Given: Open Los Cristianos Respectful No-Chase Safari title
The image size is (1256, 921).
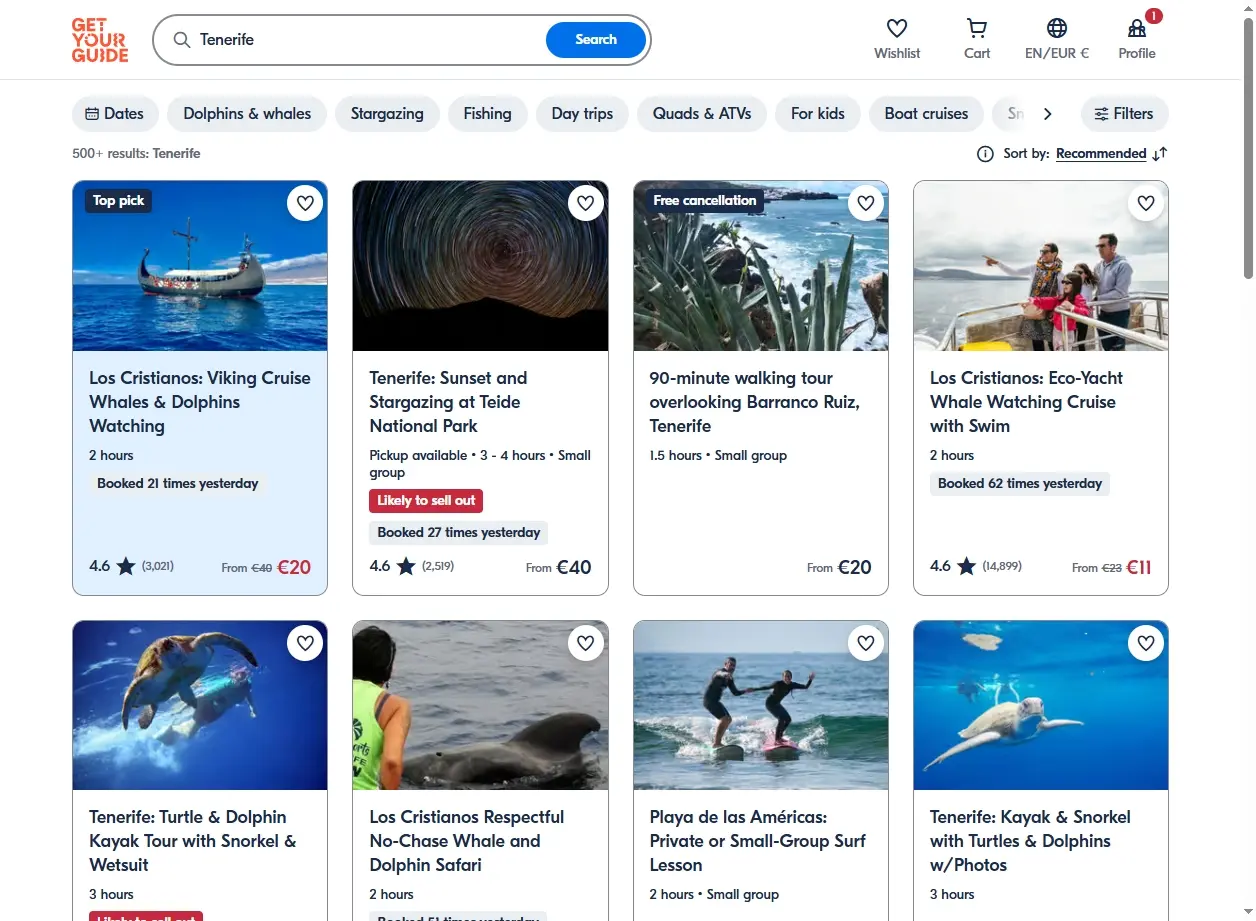Looking at the screenshot, I should coord(467,841).
